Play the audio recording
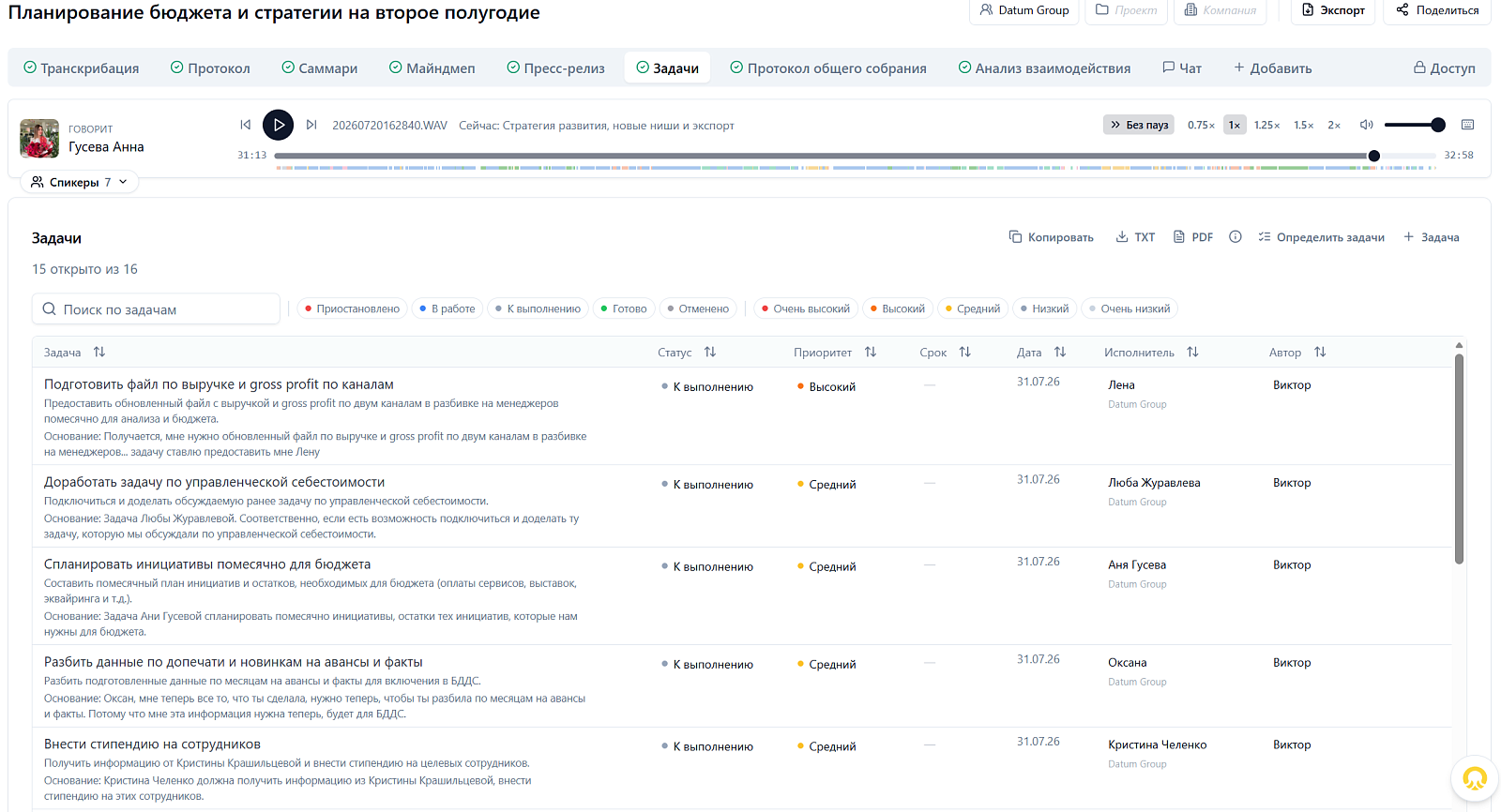The width and height of the screenshot is (1501, 812). click(x=278, y=125)
